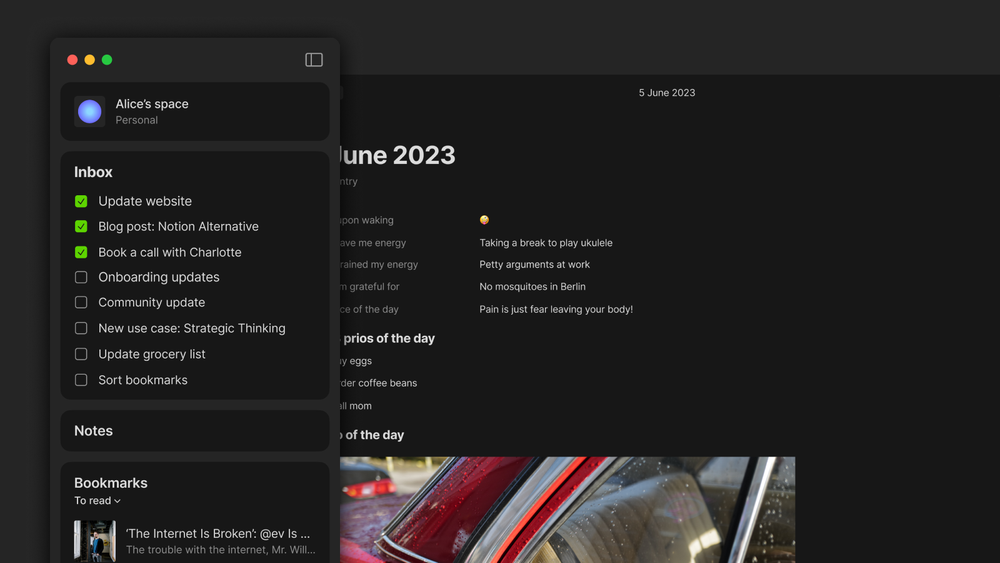Tick the Update grocery list checkbox
Image resolution: width=1000 pixels, height=563 pixels.
tap(81, 354)
